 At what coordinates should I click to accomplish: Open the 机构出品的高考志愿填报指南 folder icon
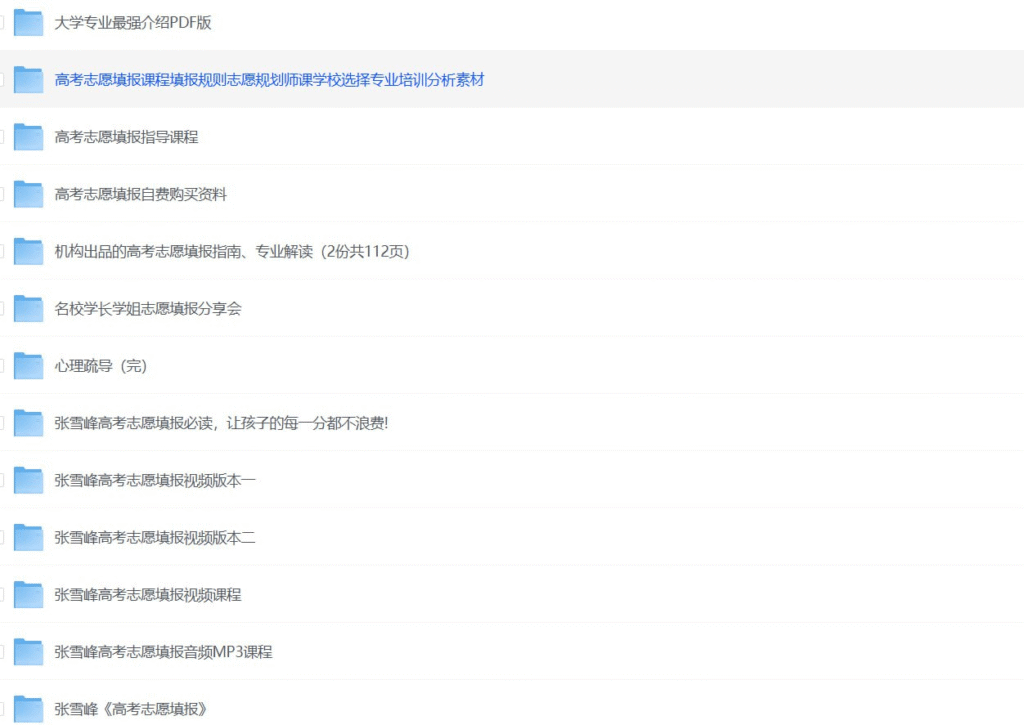[27, 252]
